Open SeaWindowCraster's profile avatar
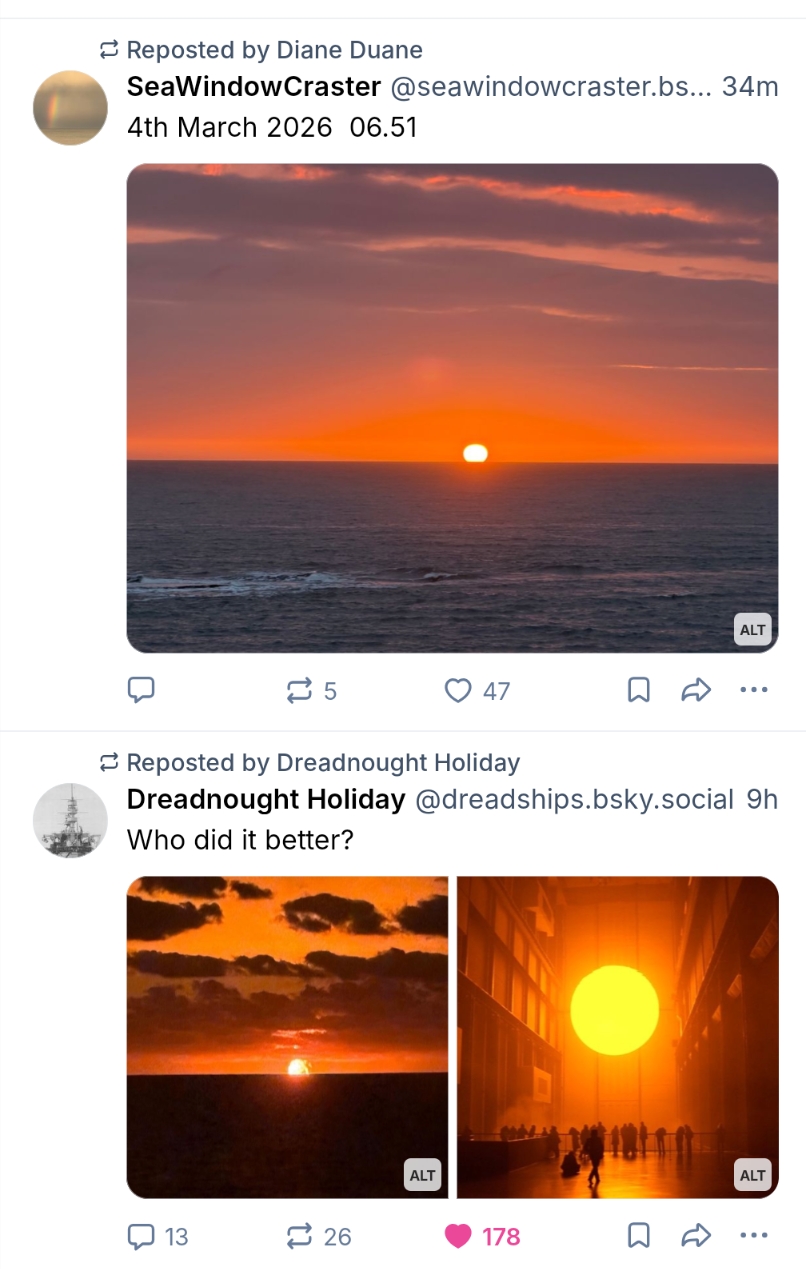The width and height of the screenshot is (806, 1269). pos(70,108)
